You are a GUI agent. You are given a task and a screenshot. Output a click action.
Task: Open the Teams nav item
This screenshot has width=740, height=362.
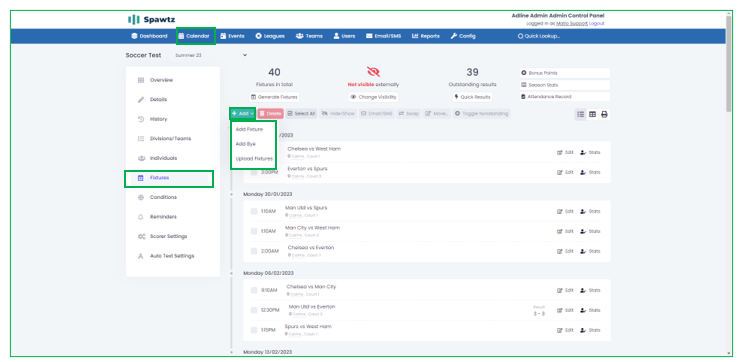[309, 36]
